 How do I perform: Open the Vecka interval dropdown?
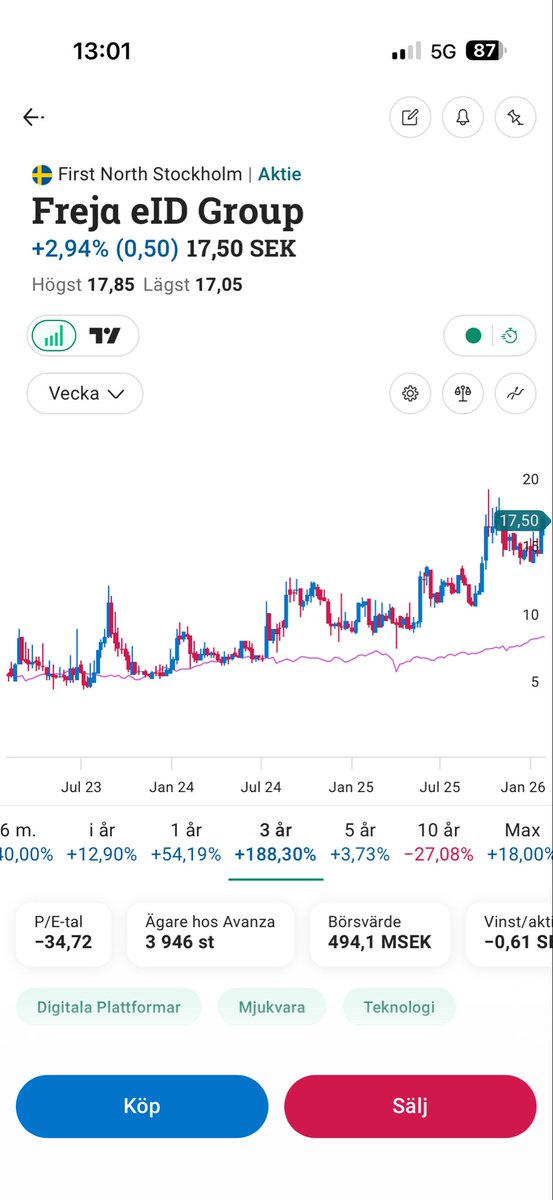pyautogui.click(x=85, y=393)
